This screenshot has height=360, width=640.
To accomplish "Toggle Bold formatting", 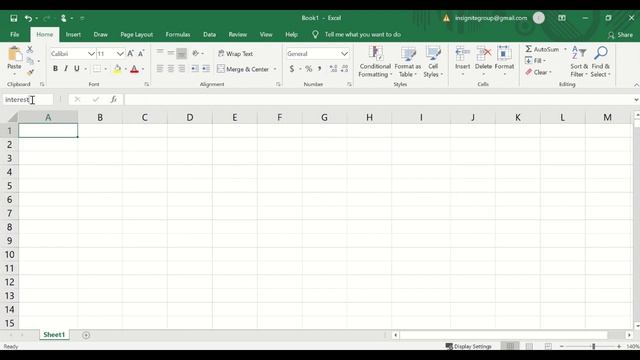I will [x=55, y=69].
